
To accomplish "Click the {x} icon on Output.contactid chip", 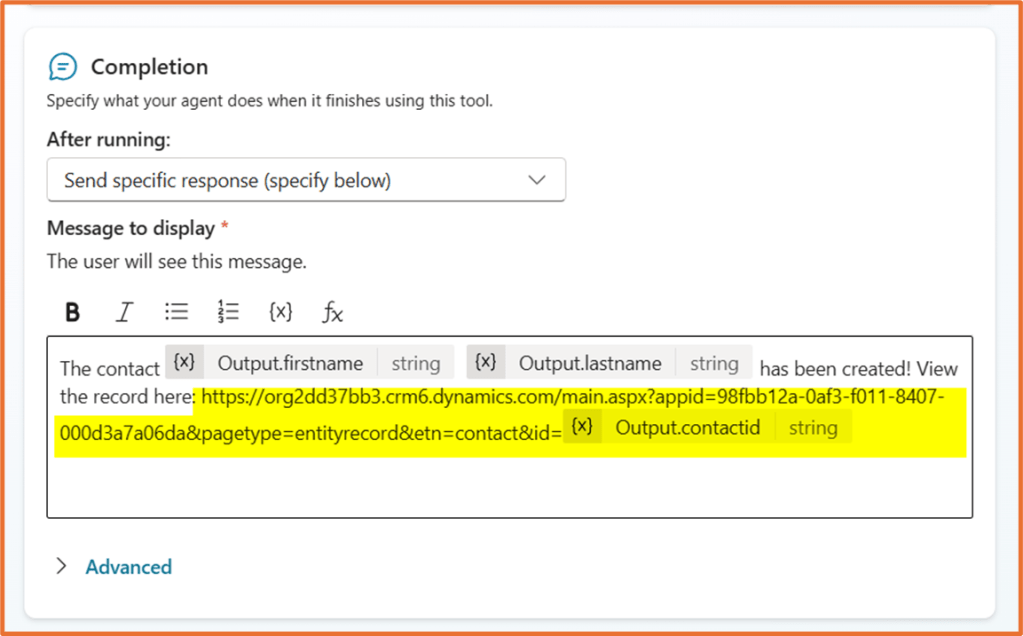I will click(583, 426).
